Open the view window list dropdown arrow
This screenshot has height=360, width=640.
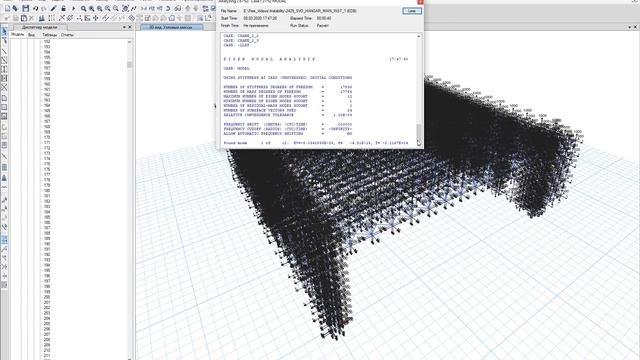[x=629, y=27]
